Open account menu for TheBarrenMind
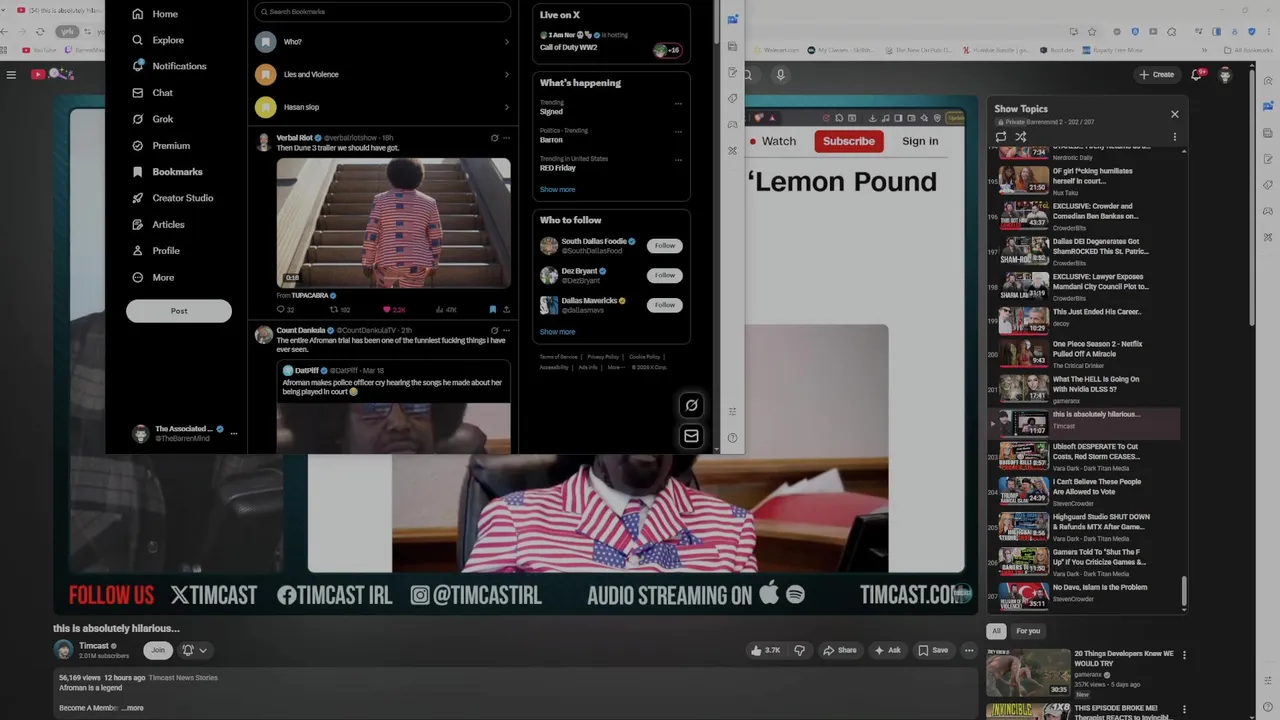Image resolution: width=1280 pixels, height=720 pixels. pos(234,434)
